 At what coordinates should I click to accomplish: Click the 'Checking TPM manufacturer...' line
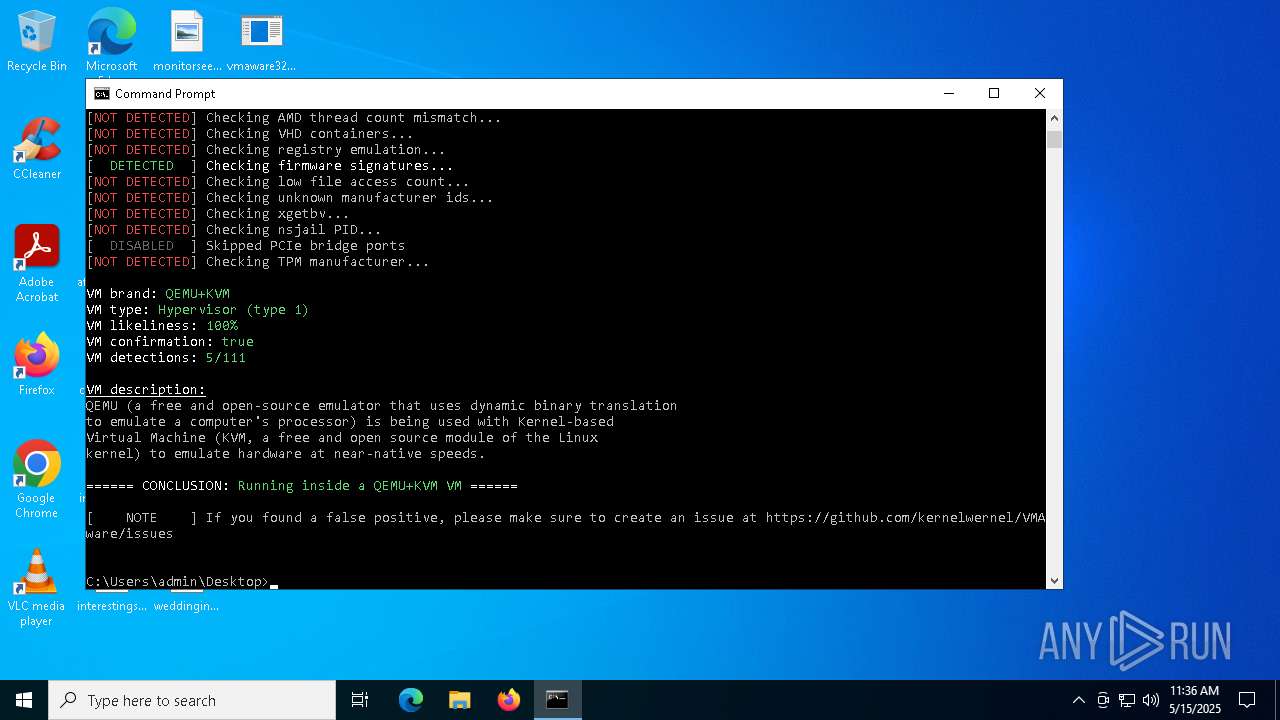point(258,262)
